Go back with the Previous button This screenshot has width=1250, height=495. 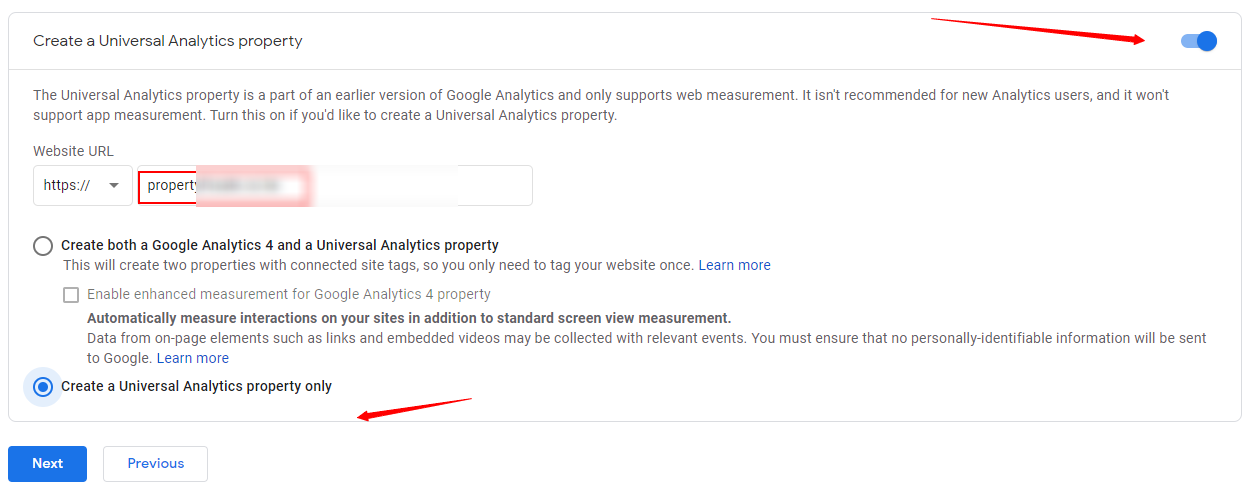[x=155, y=464]
